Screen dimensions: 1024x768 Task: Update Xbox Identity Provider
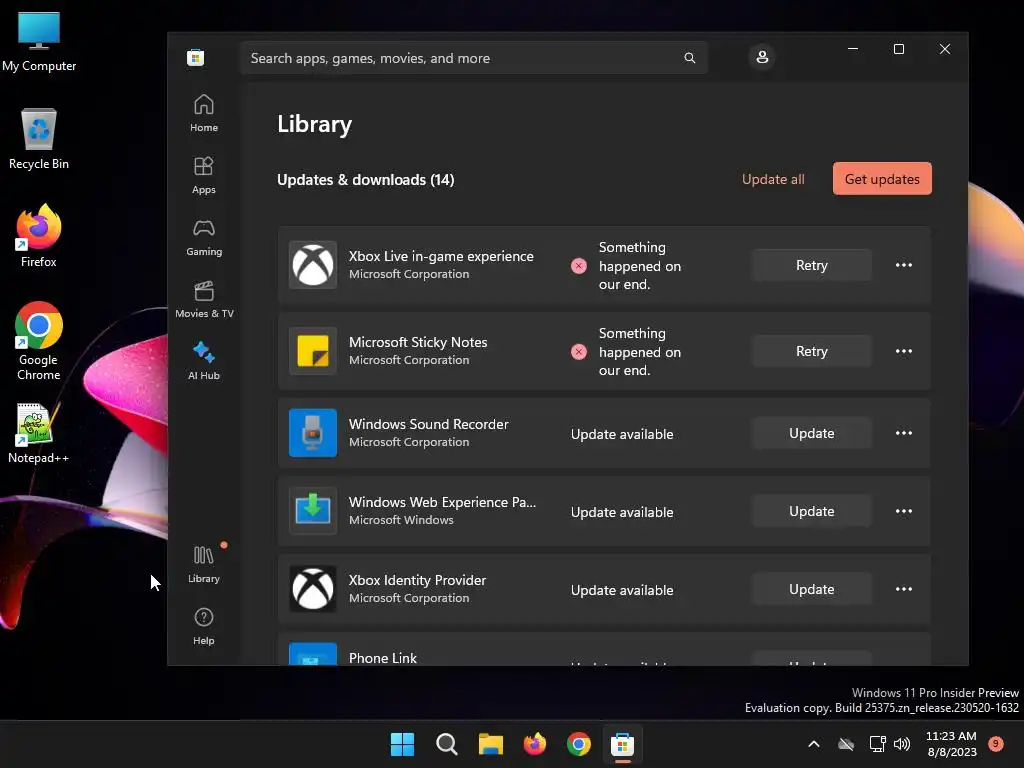tap(812, 589)
